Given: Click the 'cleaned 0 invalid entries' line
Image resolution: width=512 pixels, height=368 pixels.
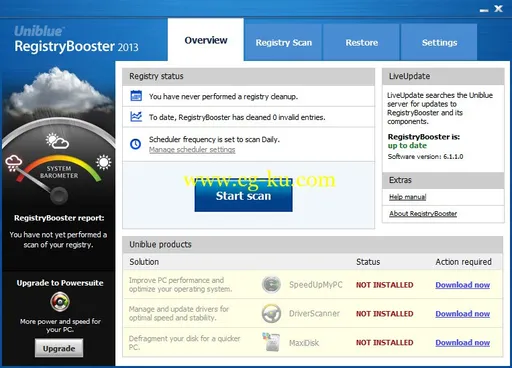Looking at the screenshot, I should [x=237, y=117].
